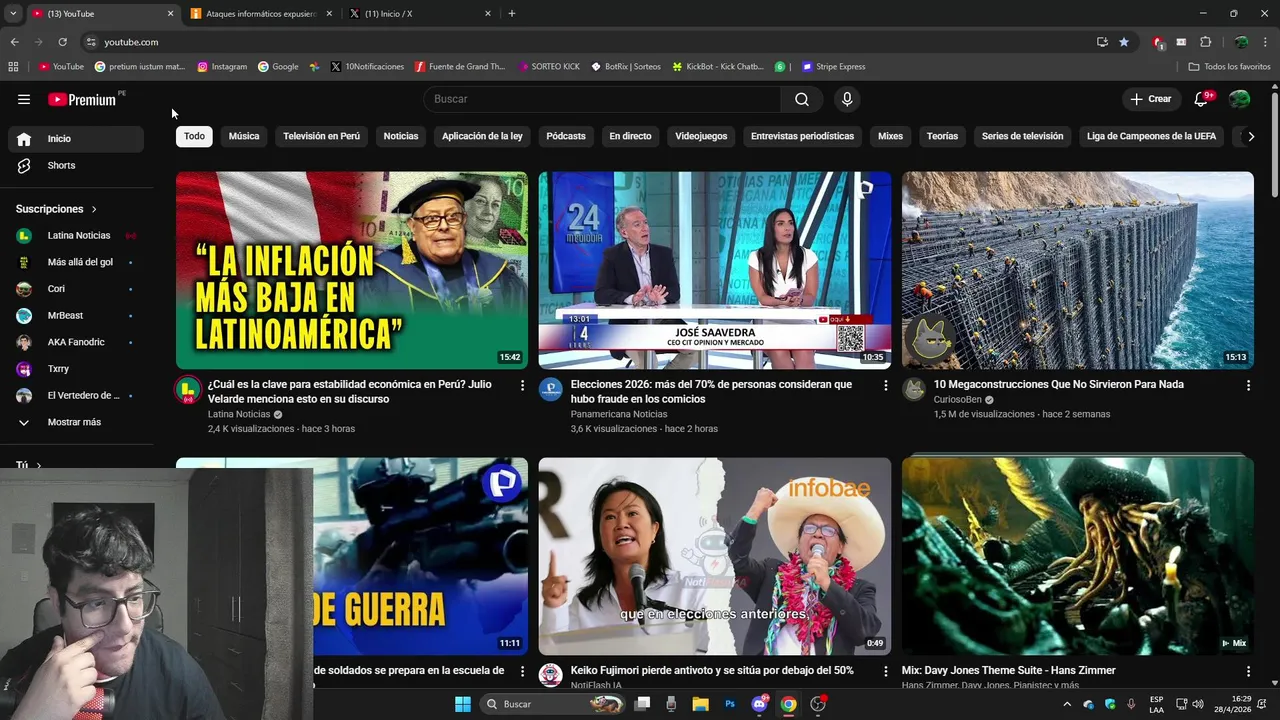Open Windows Start menu
Viewport: 1280px width, 720px height.
(463, 704)
